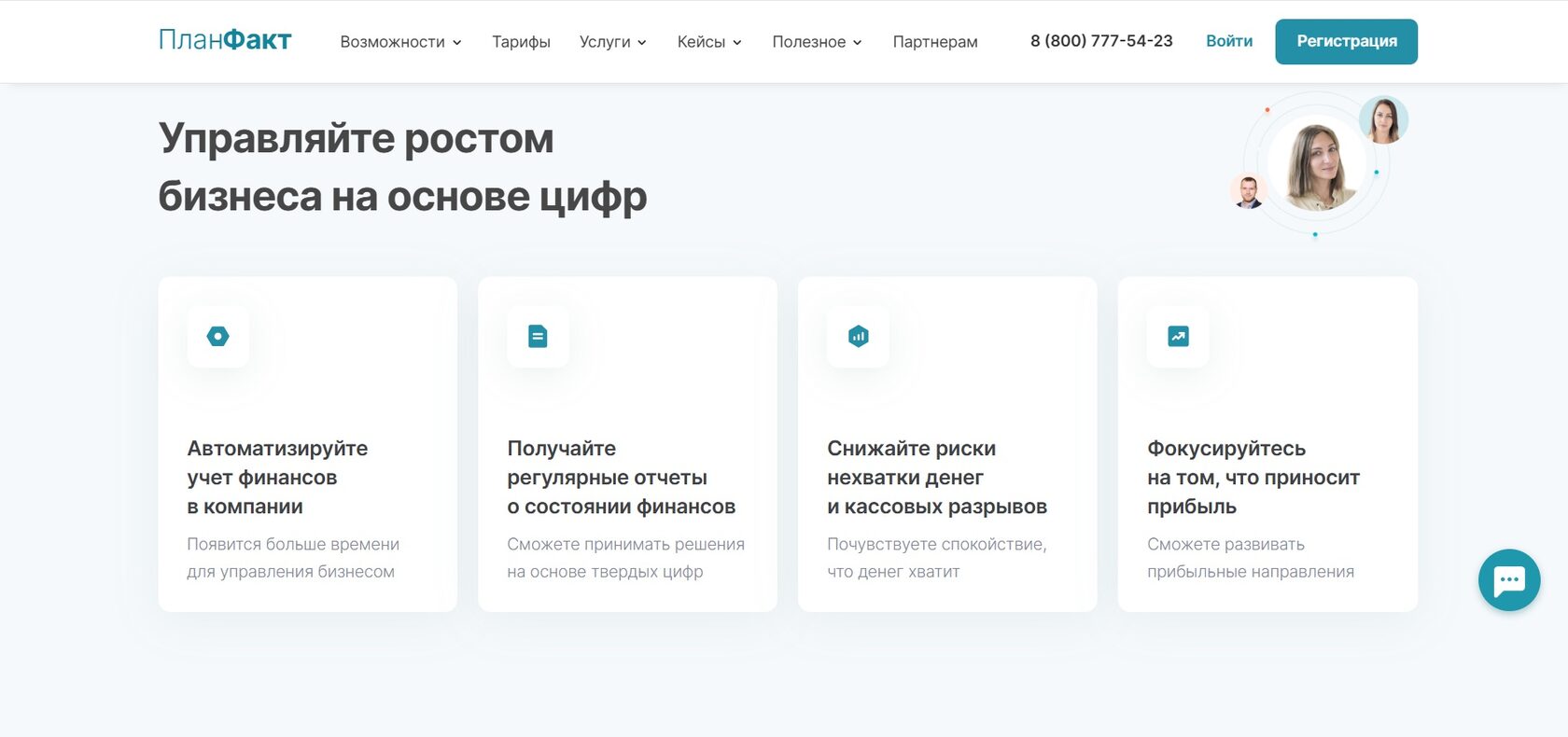Click the Регистрация button
Image resolution: width=1568 pixels, height=737 pixels.
(1346, 41)
